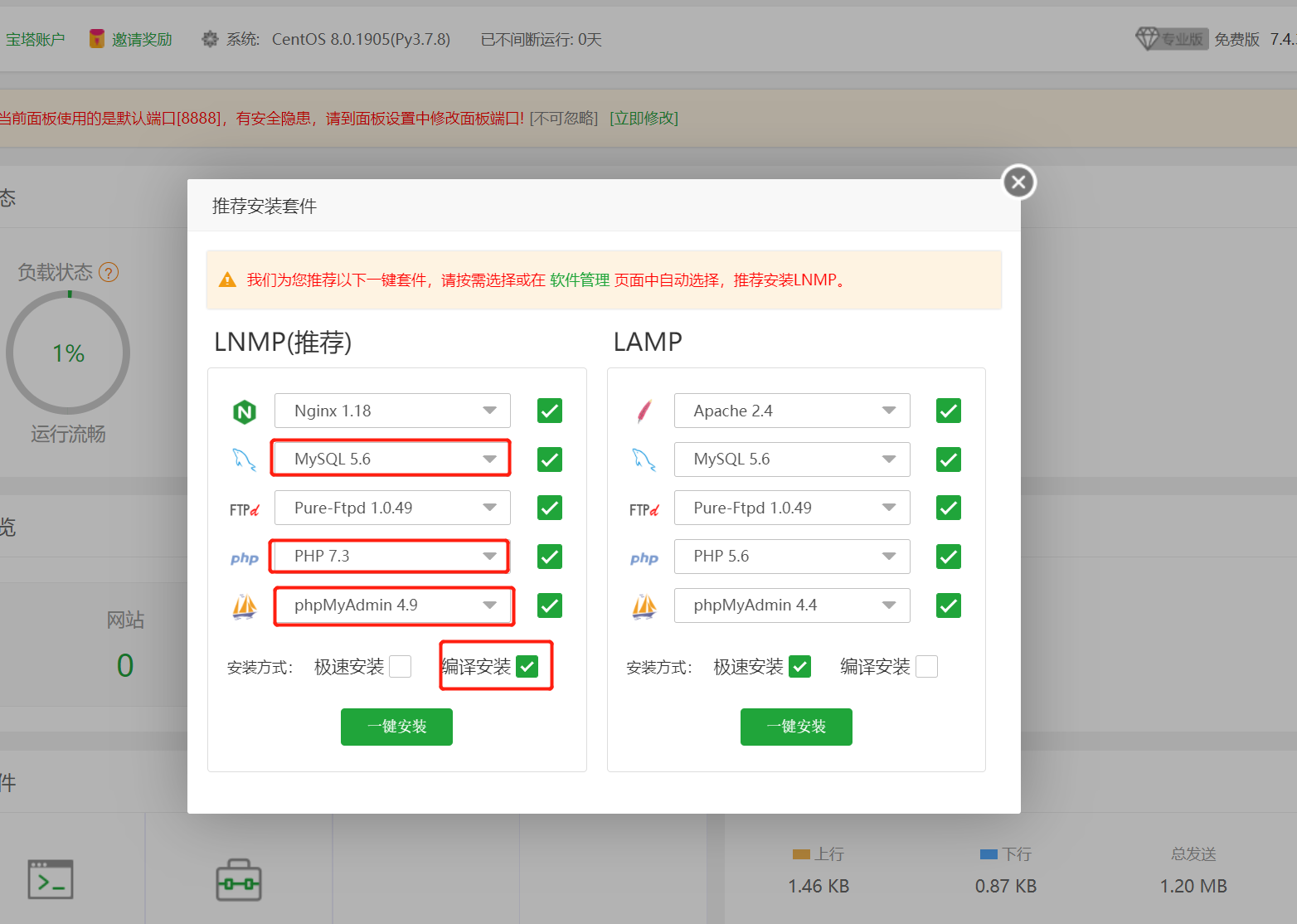Enable LNMP 极速安装 checkbox
The image size is (1297, 924).
pos(401,667)
